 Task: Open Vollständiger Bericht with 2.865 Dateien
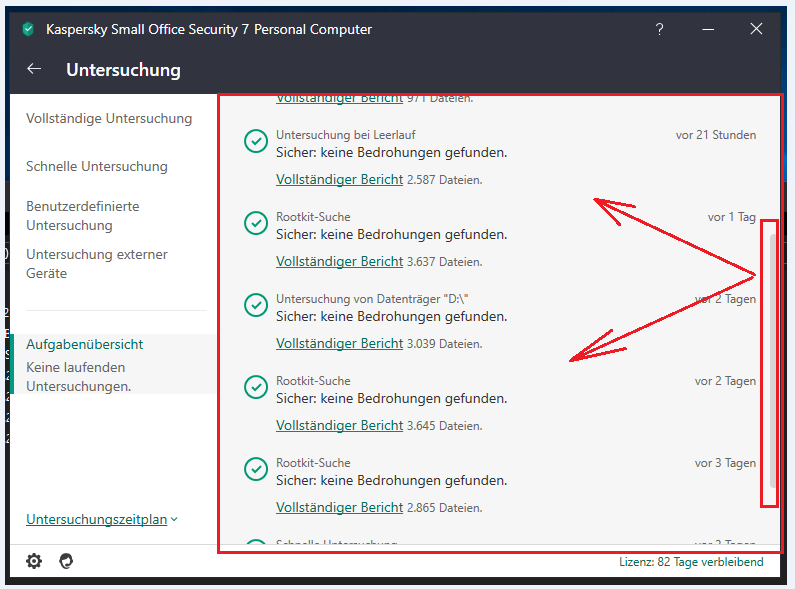point(339,507)
